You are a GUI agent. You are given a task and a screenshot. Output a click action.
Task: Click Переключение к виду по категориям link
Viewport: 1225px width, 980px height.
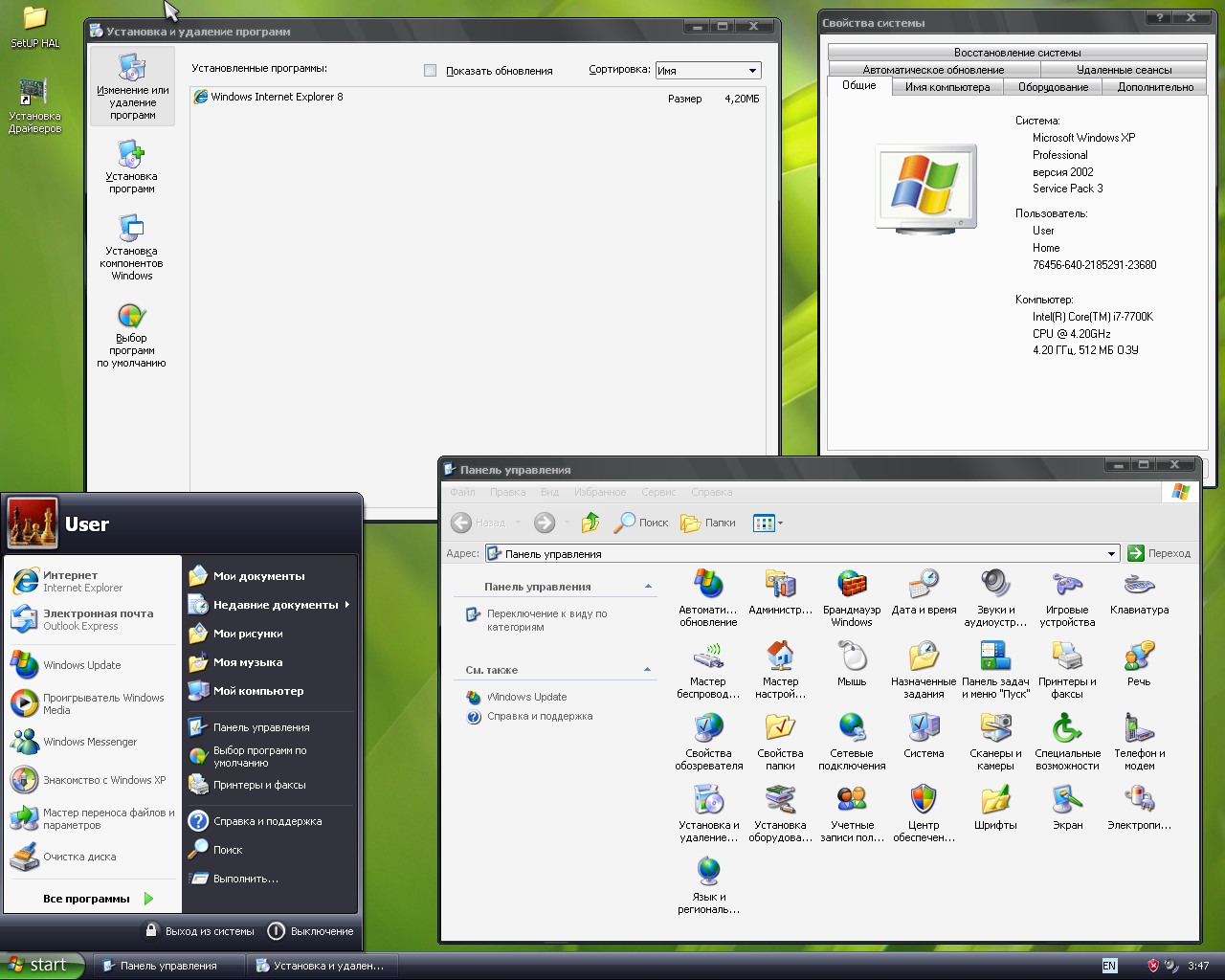pos(546,620)
